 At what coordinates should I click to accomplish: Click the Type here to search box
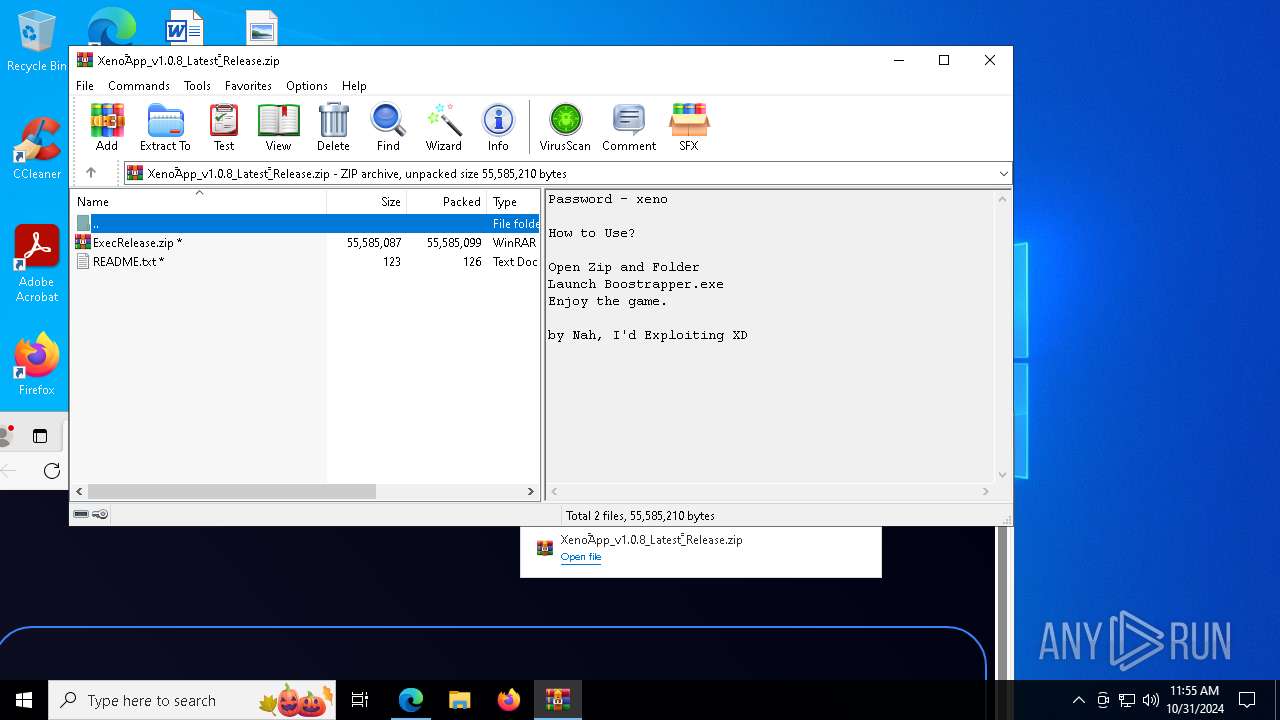click(192, 700)
